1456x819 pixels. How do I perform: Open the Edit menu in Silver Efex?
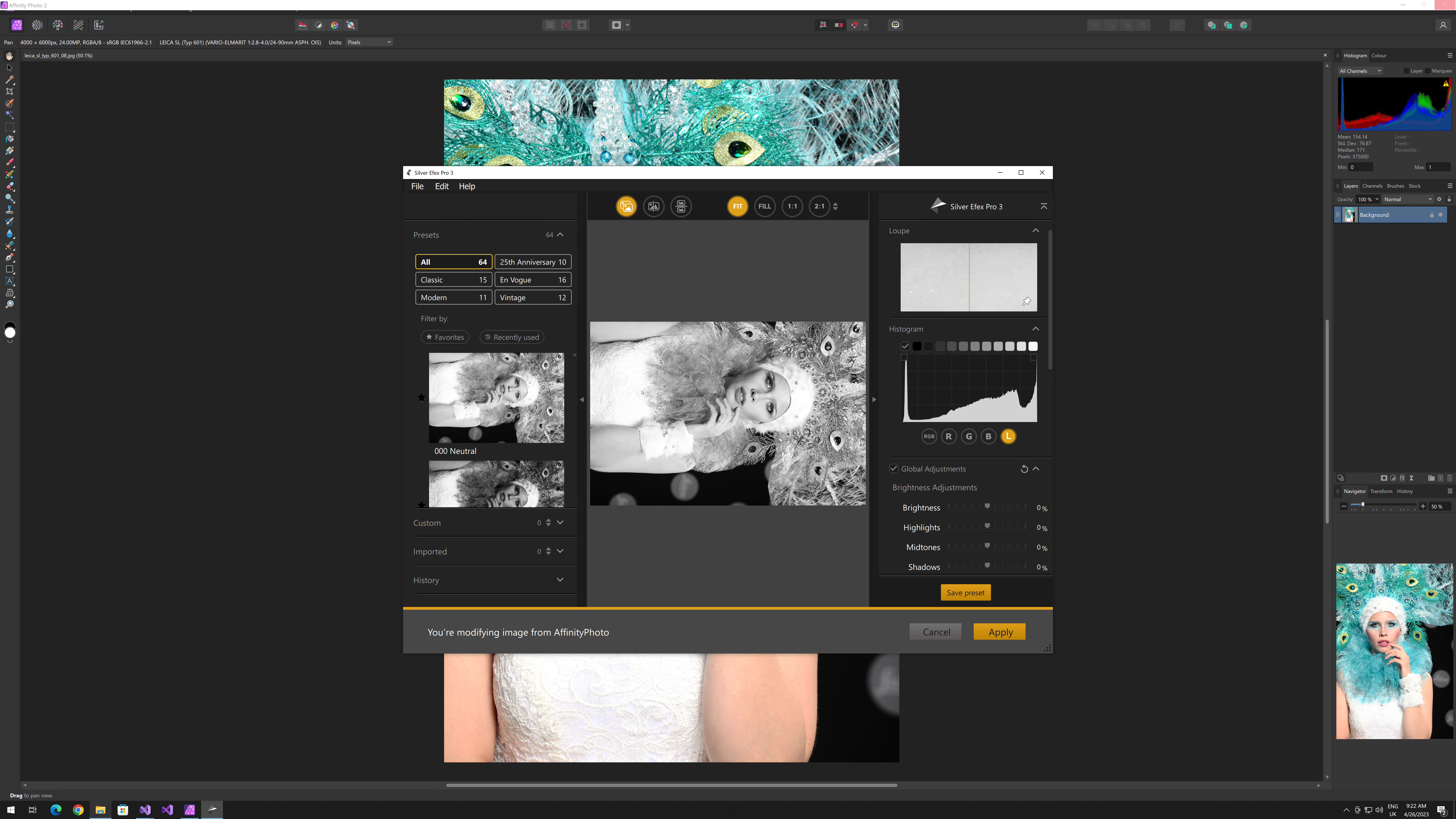pos(442,187)
